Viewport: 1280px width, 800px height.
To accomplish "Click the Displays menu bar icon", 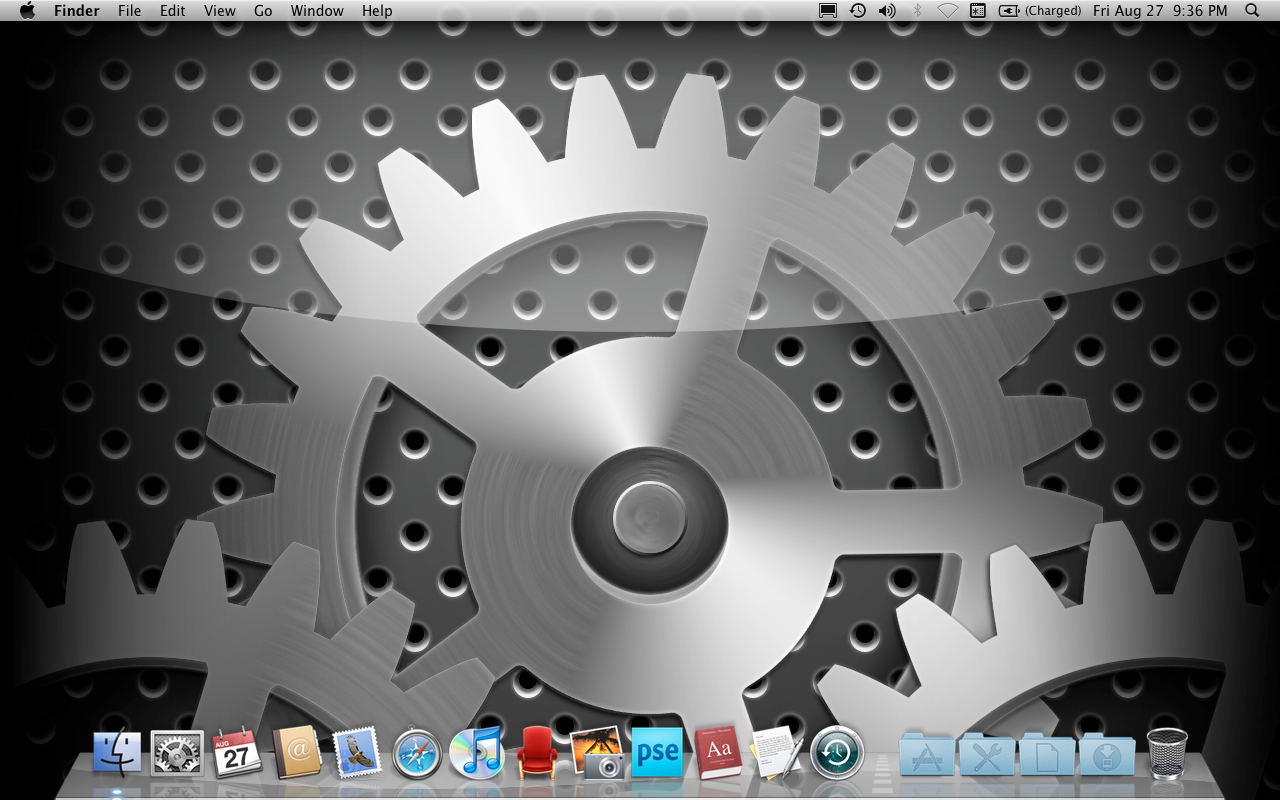I will pos(828,11).
